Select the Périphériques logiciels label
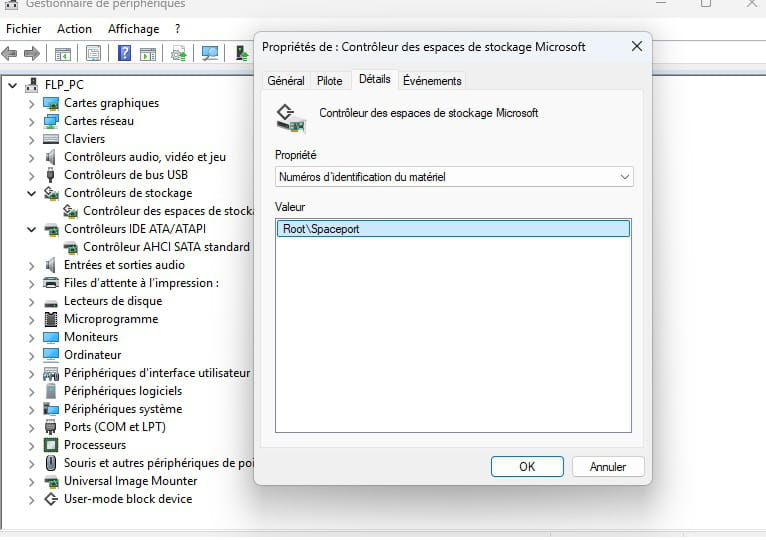The height and width of the screenshot is (540, 766). tap(123, 391)
